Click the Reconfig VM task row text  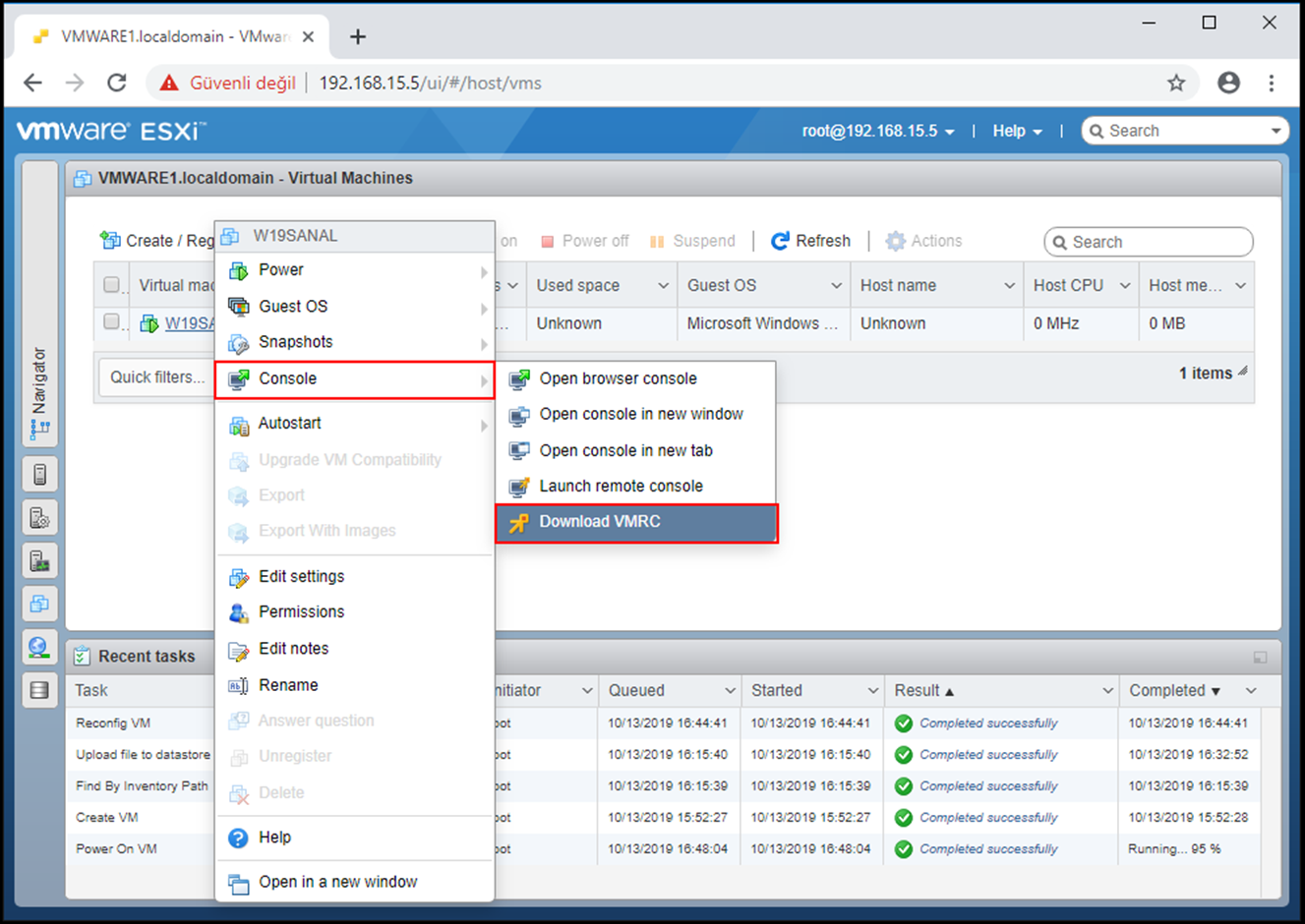coord(113,723)
